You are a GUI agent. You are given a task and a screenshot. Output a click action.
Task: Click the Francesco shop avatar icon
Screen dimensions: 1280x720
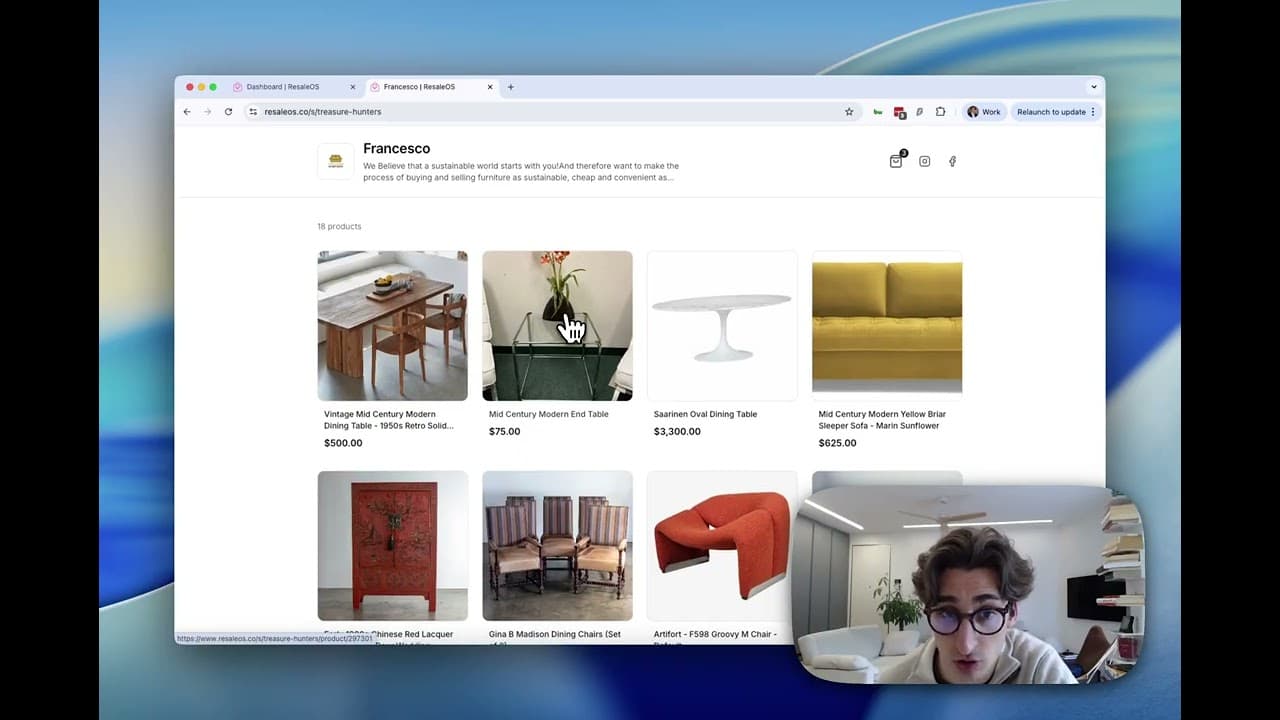(335, 160)
